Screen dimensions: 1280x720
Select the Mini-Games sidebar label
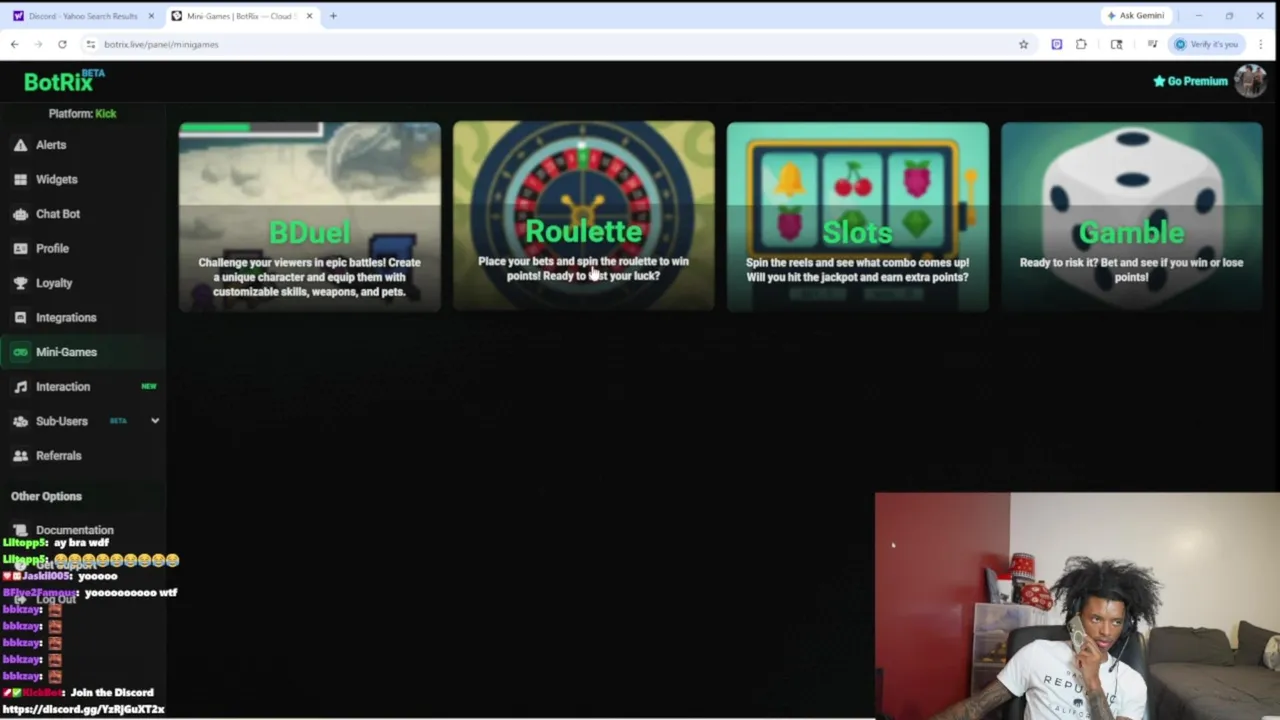[66, 352]
